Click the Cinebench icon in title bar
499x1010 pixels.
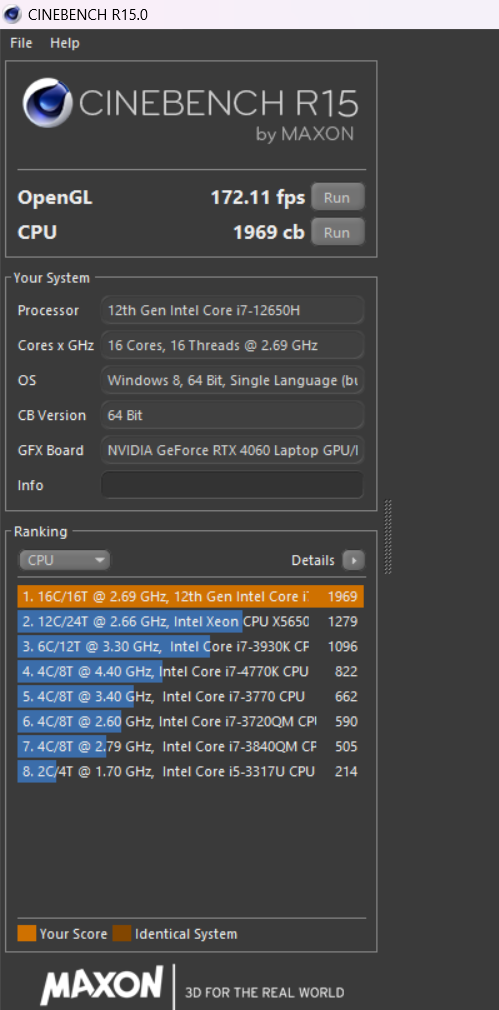click(x=12, y=14)
